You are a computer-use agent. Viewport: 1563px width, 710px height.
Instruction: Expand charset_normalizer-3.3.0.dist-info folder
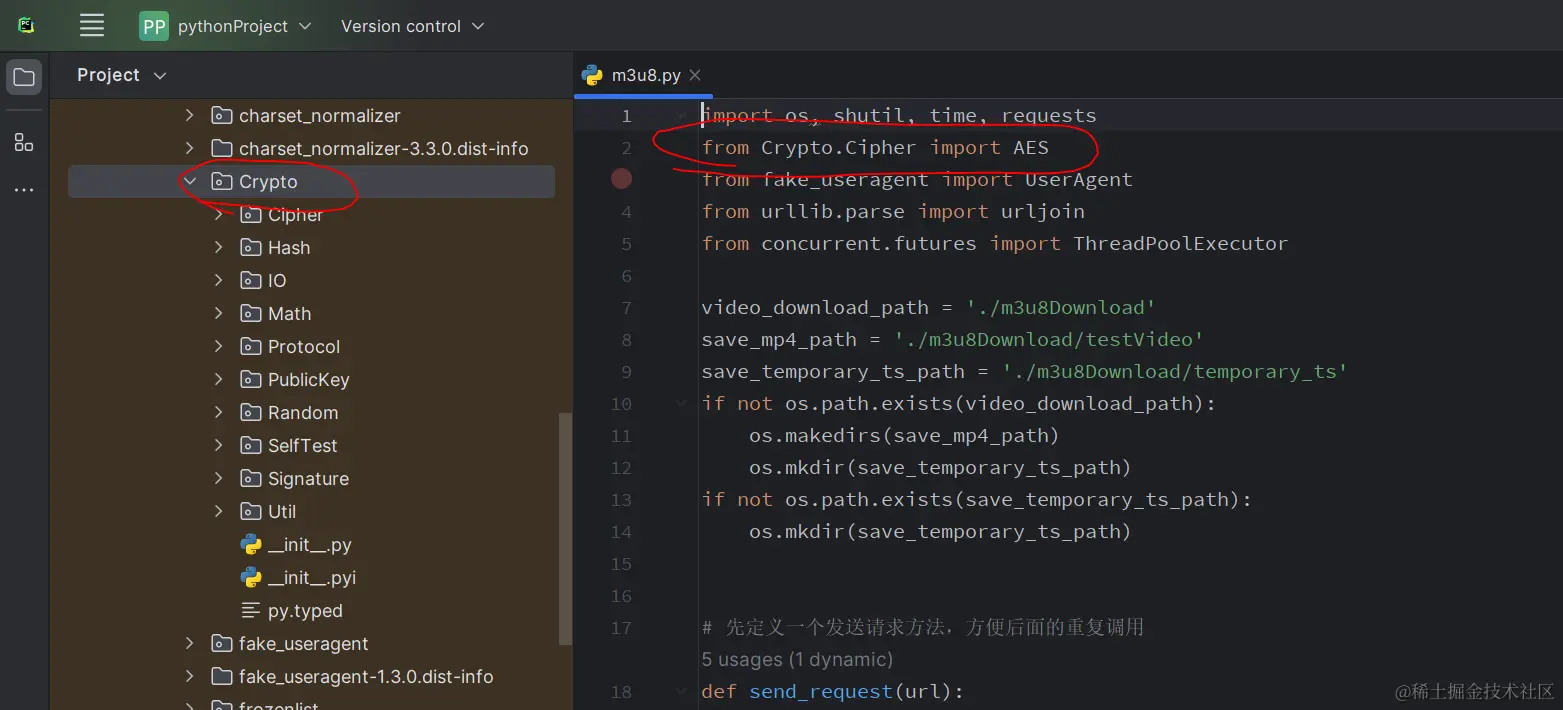pyautogui.click(x=189, y=148)
